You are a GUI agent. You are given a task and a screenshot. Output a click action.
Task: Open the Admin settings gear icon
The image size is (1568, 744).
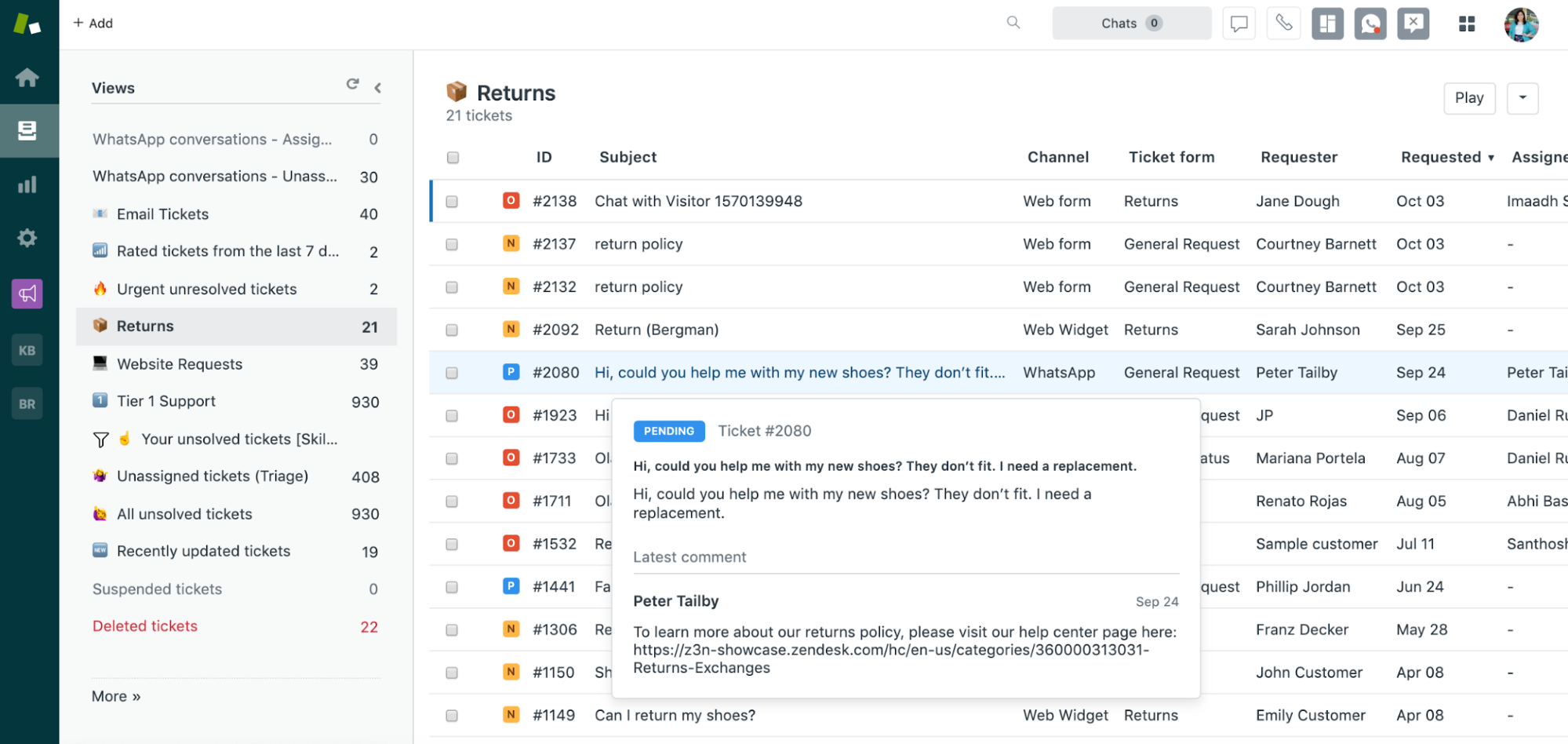[x=28, y=238]
